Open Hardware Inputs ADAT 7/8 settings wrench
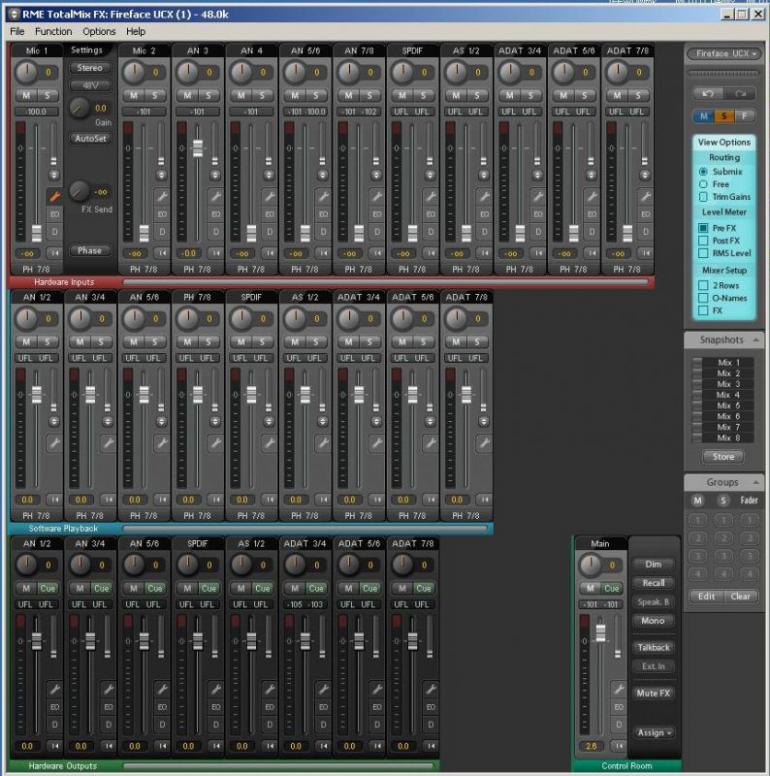The image size is (770, 776). [x=645, y=196]
